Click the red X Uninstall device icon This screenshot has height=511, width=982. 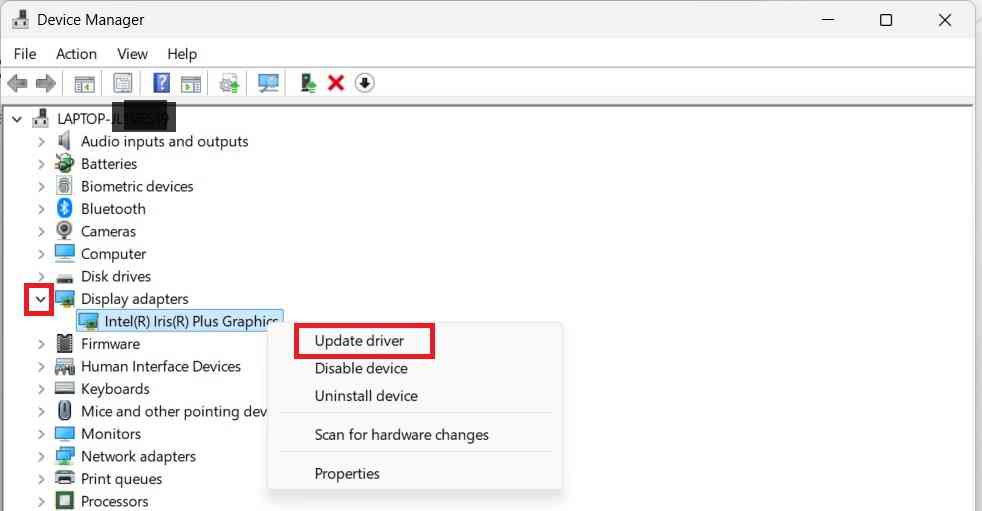click(336, 83)
